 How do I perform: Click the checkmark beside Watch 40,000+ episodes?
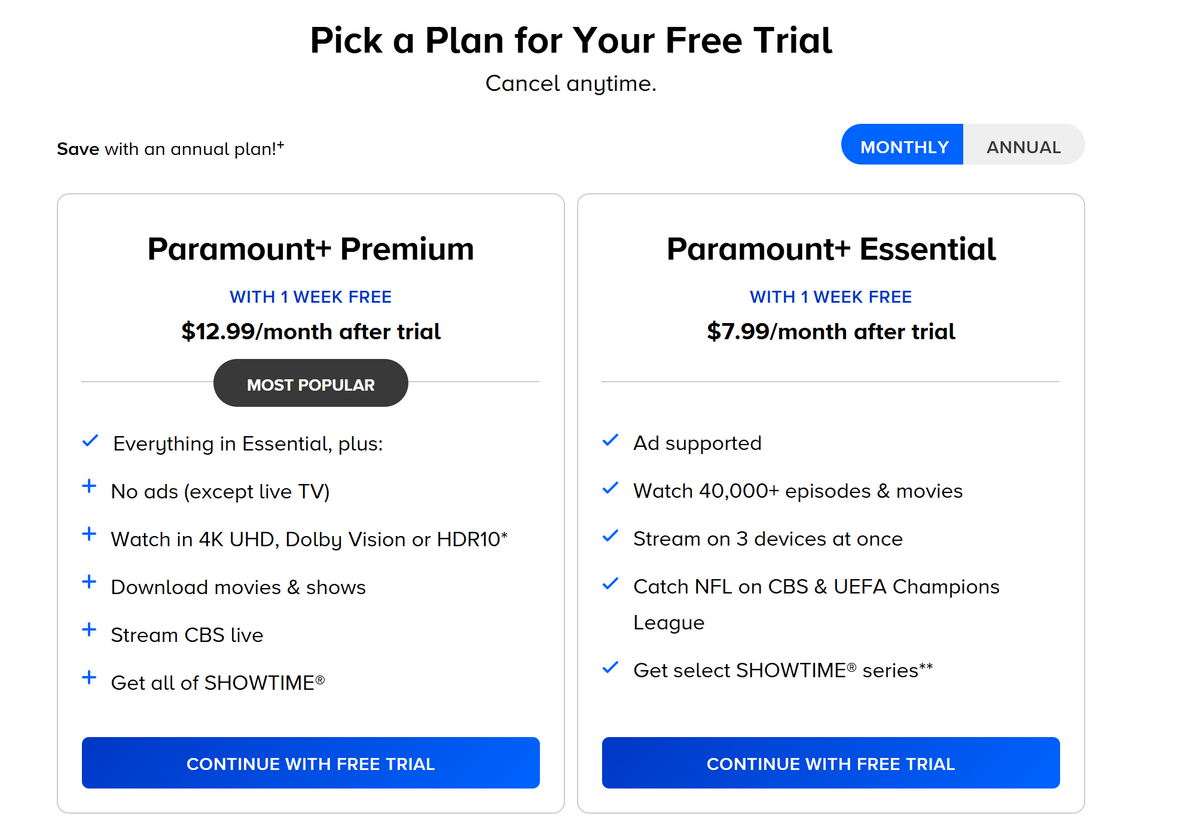(x=610, y=489)
